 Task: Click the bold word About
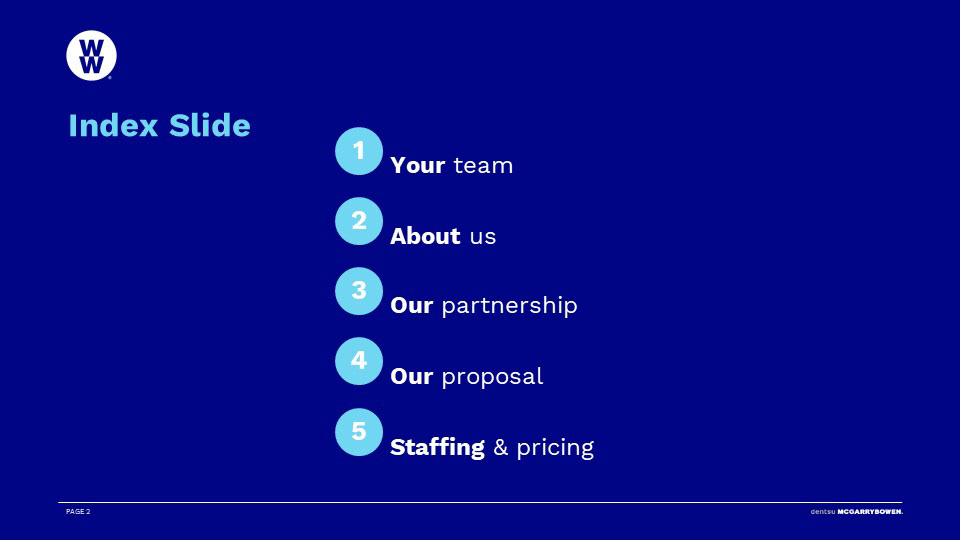click(426, 236)
